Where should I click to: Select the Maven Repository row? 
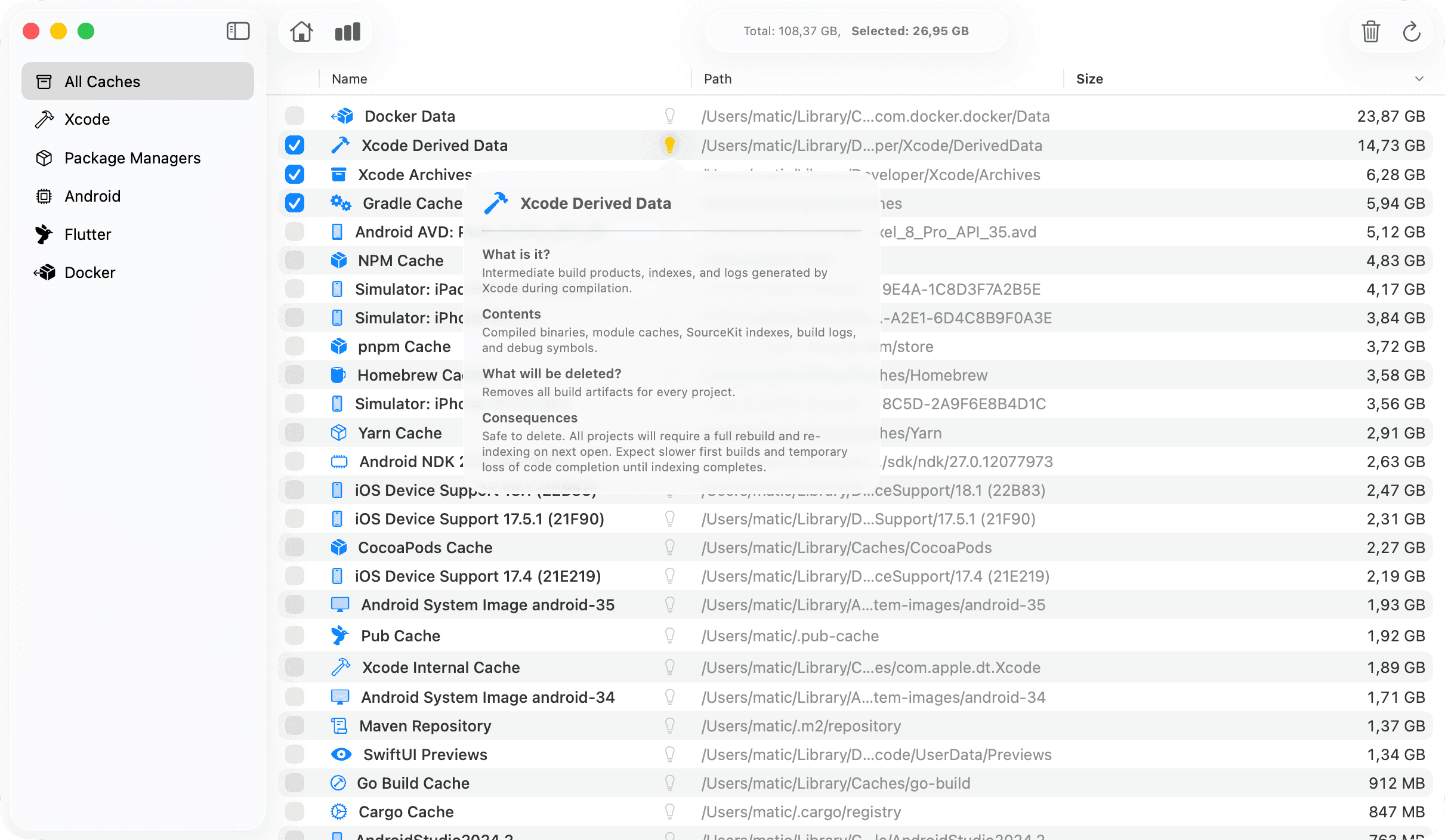point(425,725)
